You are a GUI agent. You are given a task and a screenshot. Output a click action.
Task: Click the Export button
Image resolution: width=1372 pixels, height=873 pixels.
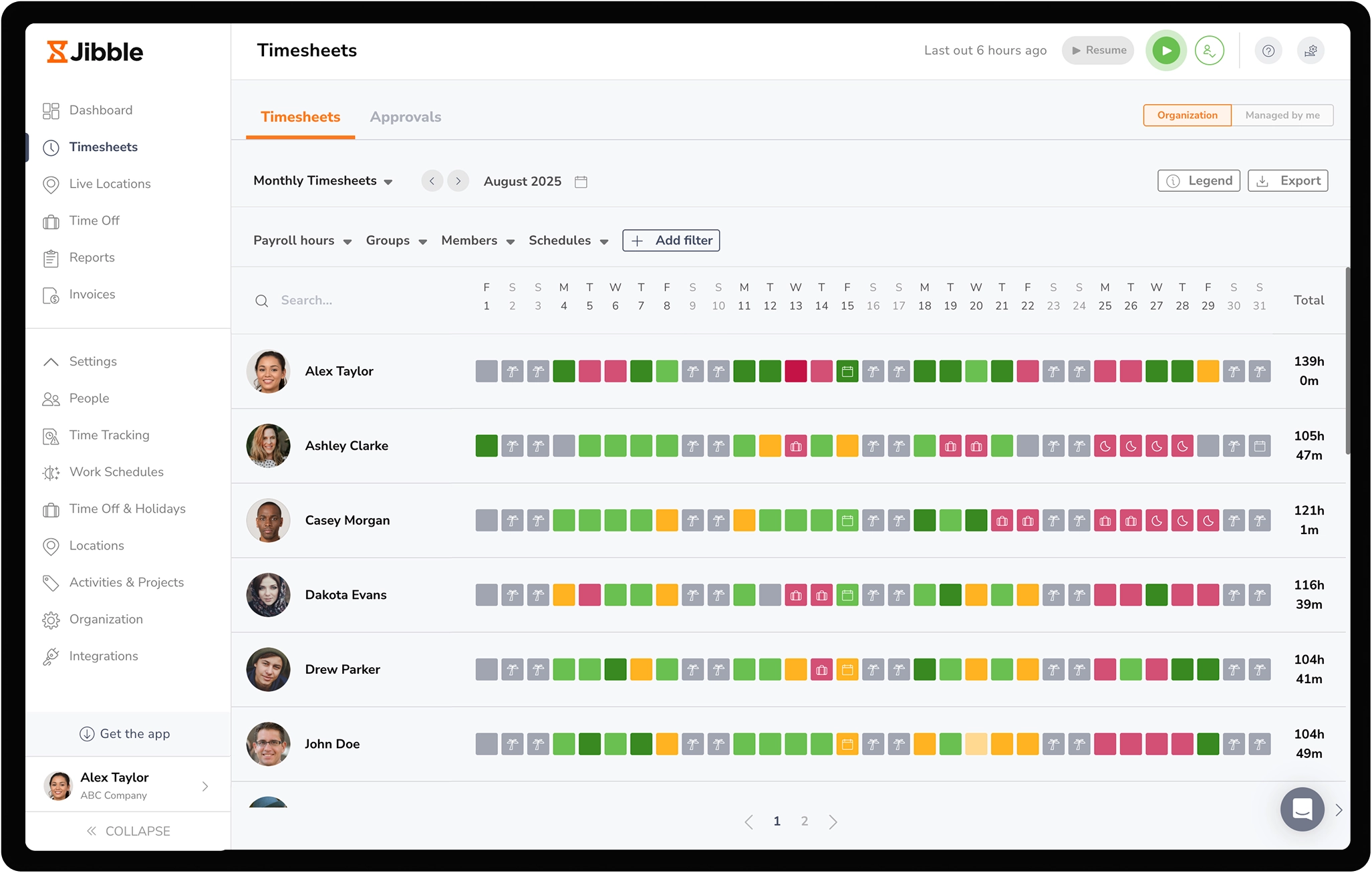tap(1288, 180)
